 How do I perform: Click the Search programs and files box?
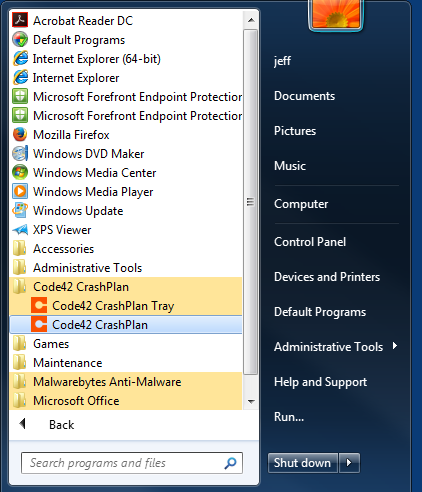[131, 463]
